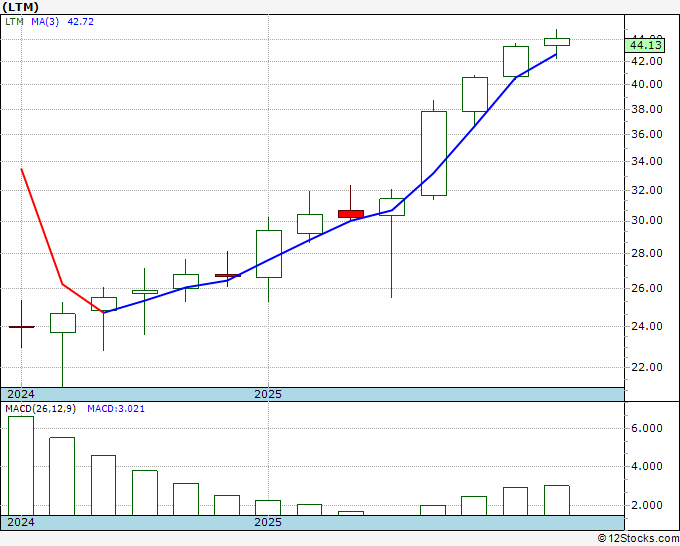The width and height of the screenshot is (680, 546).
Task: Click the 2024 label on MACD axis
Action: pyautogui.click(x=21, y=522)
